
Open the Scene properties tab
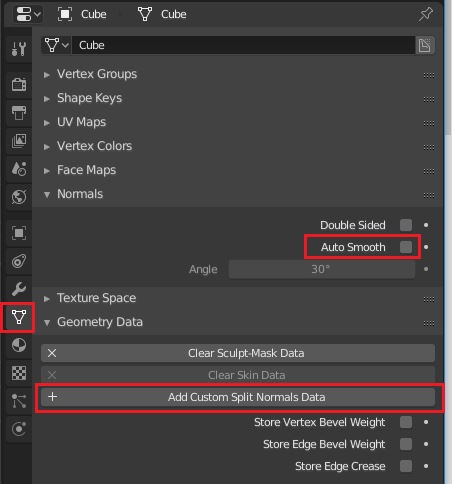[19, 169]
